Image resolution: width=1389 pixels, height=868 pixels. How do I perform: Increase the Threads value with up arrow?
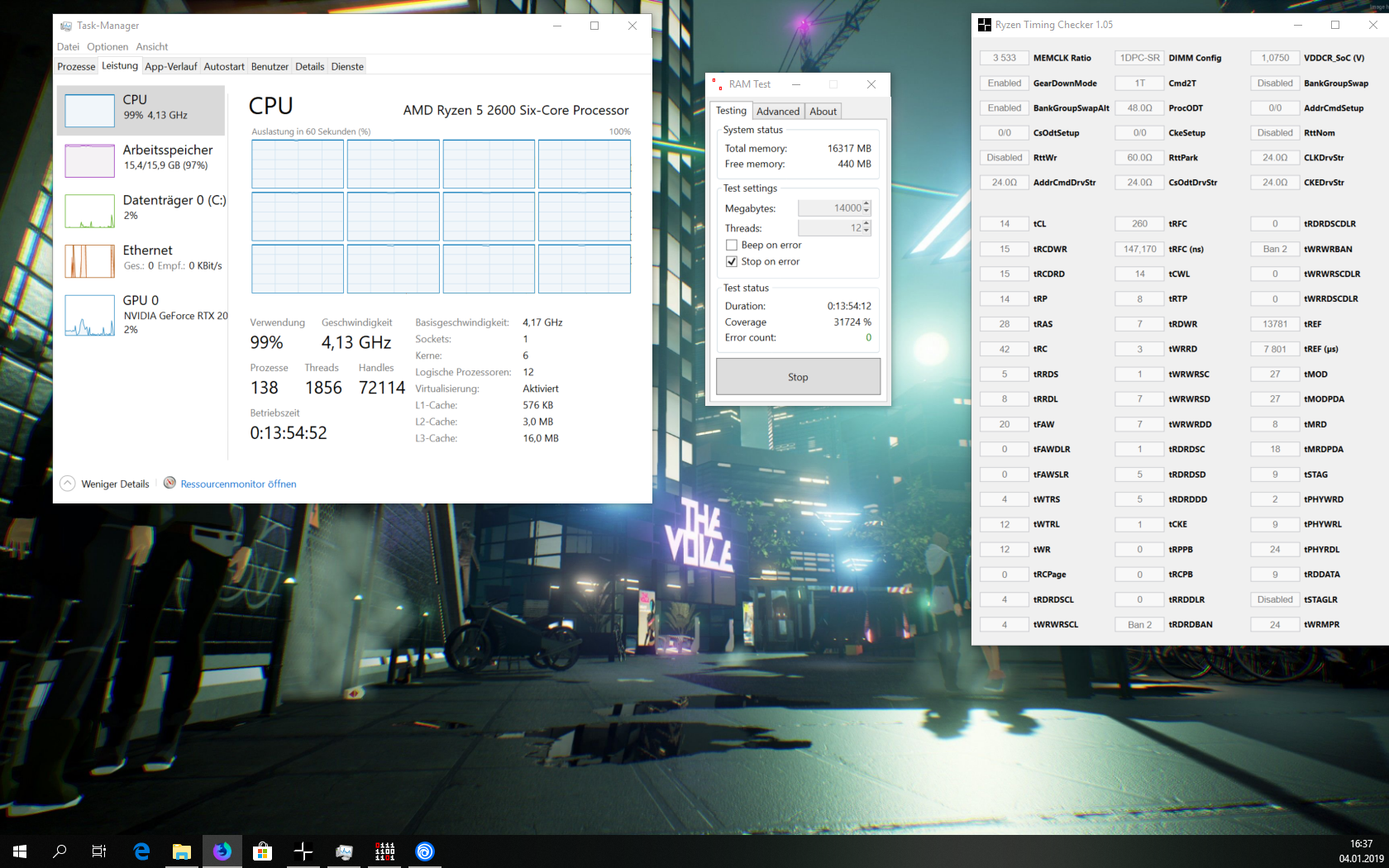click(866, 224)
